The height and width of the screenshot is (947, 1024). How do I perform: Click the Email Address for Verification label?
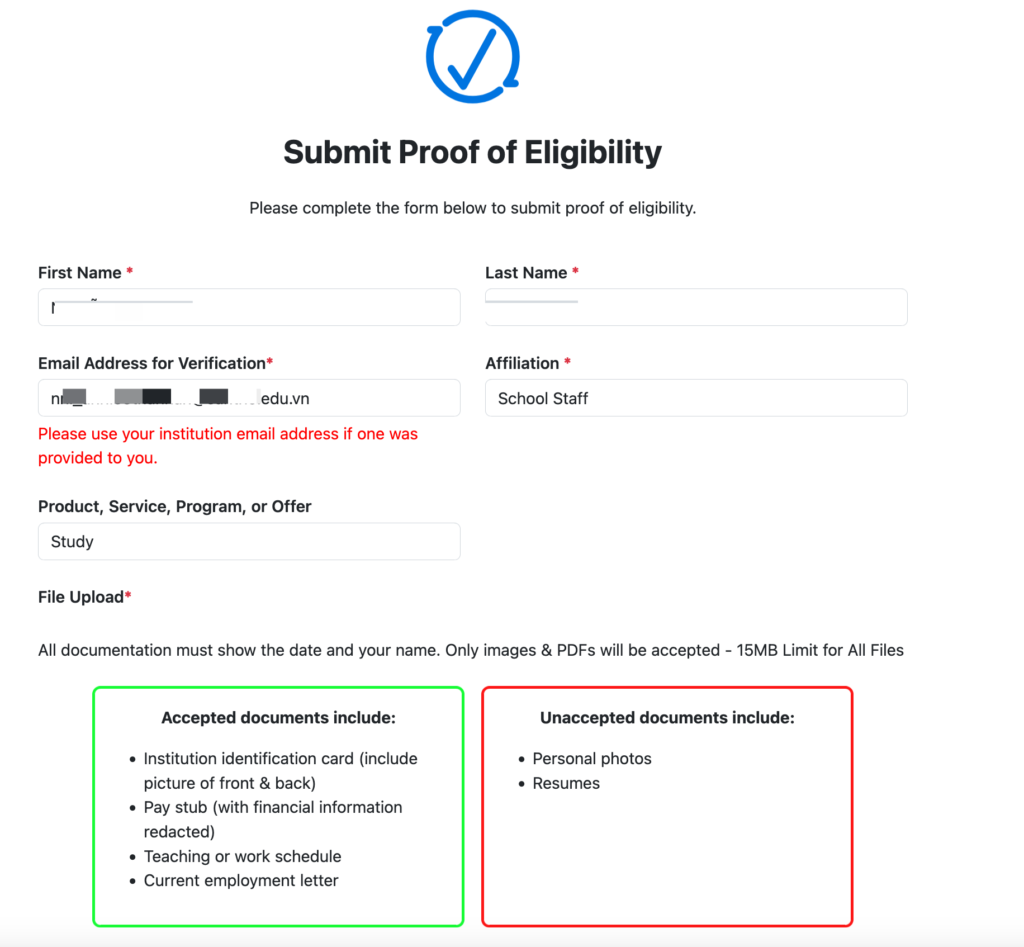click(152, 363)
